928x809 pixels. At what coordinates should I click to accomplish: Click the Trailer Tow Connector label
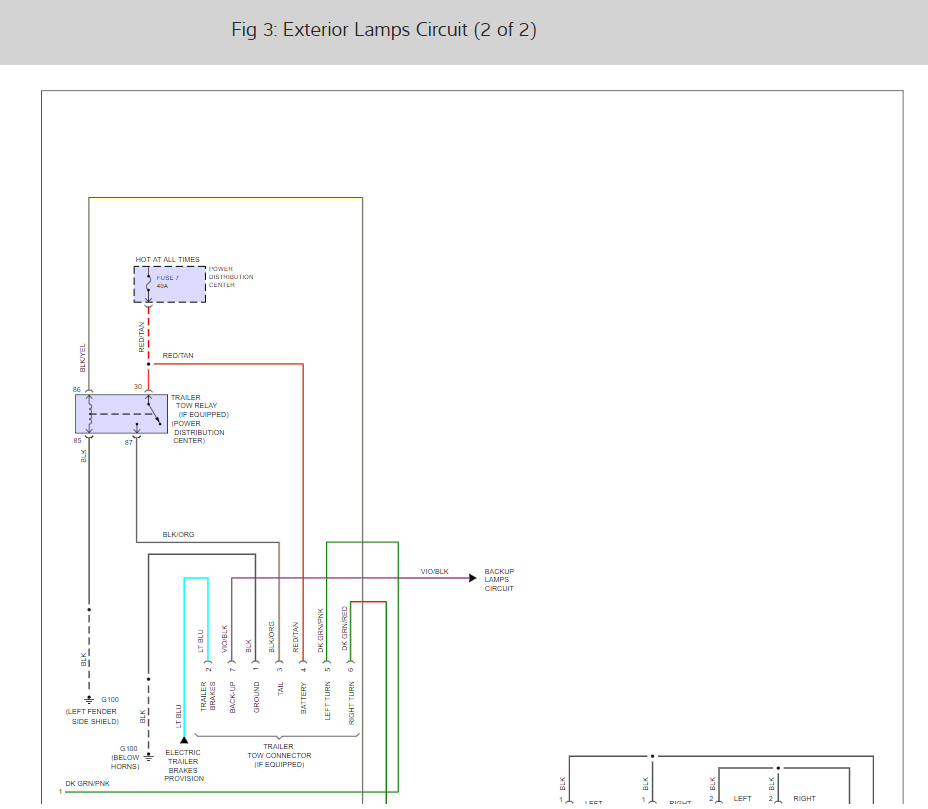click(279, 756)
